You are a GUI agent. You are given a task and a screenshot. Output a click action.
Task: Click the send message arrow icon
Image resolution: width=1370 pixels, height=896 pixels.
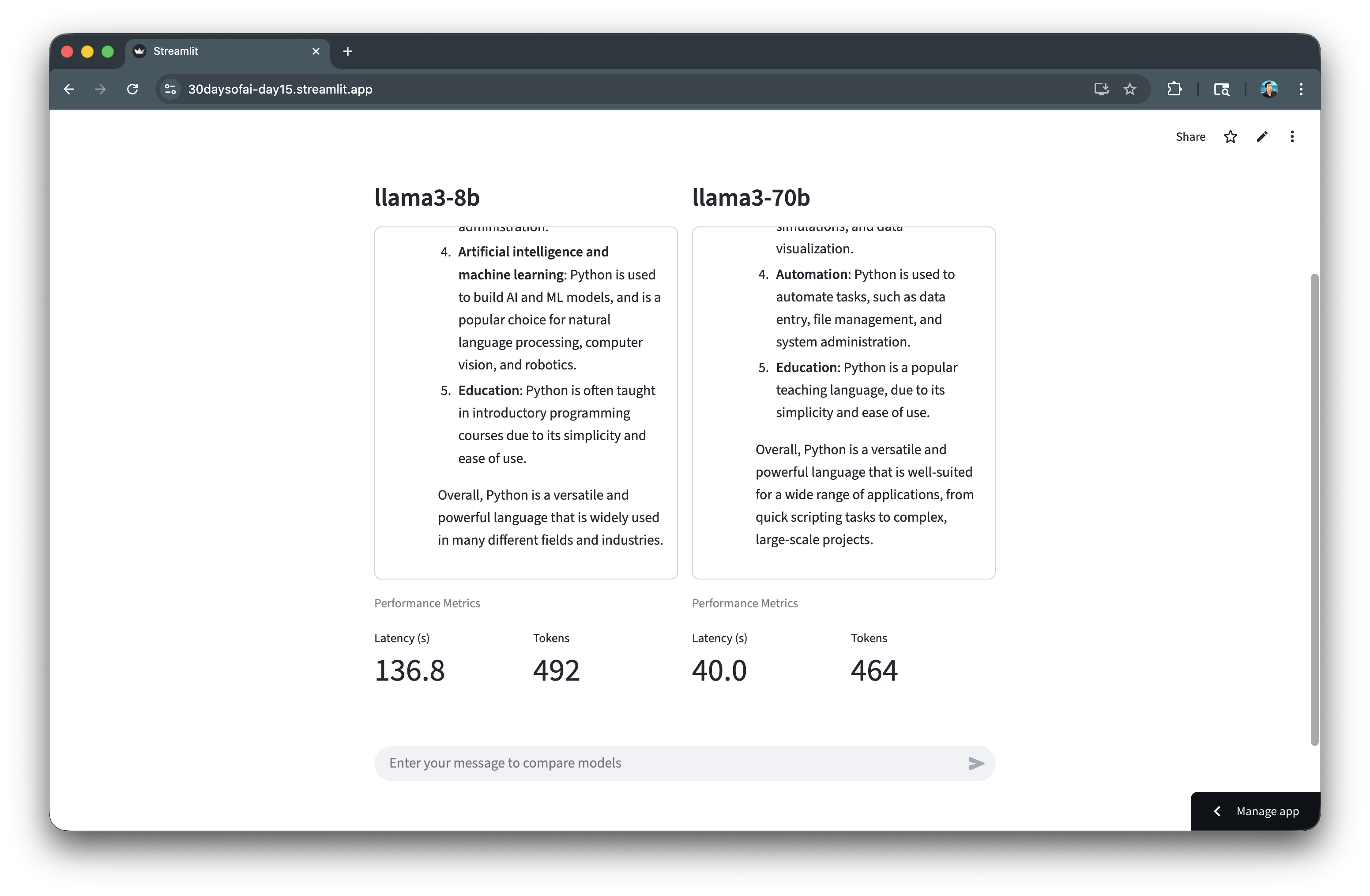976,763
